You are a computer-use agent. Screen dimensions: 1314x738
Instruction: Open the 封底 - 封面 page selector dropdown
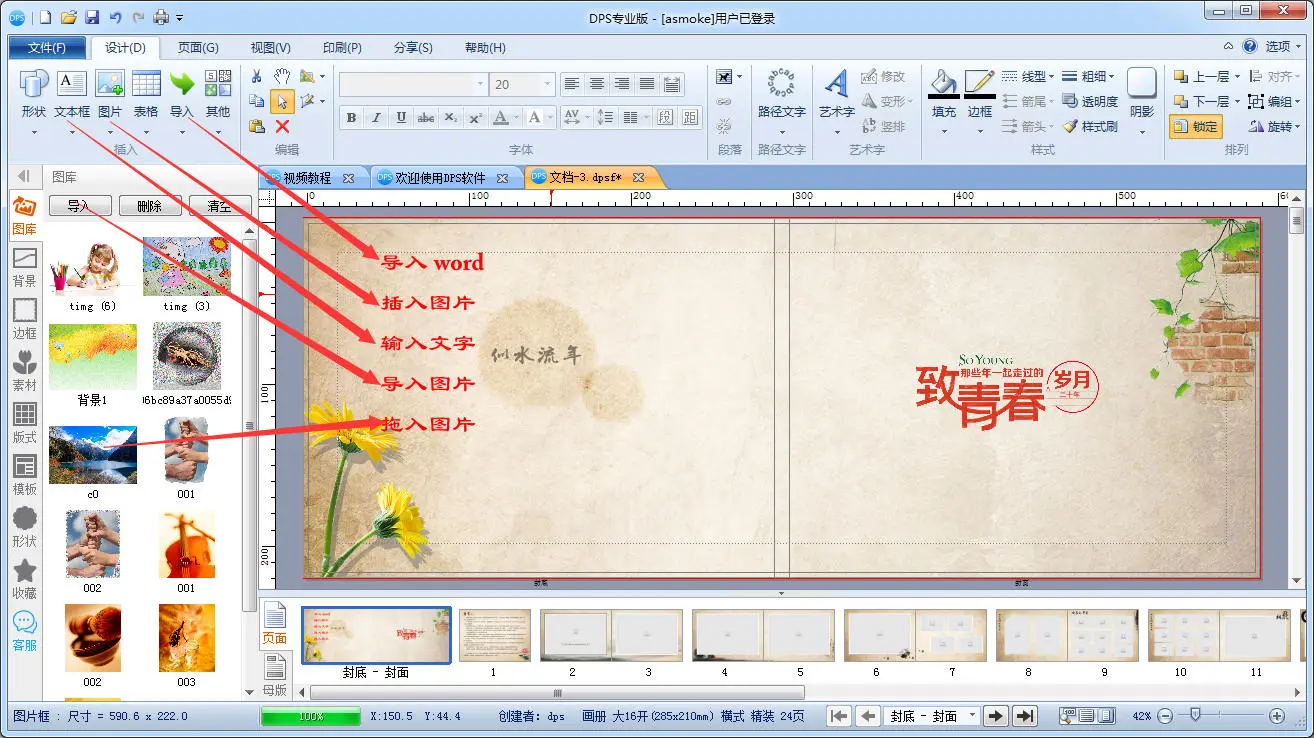[972, 716]
